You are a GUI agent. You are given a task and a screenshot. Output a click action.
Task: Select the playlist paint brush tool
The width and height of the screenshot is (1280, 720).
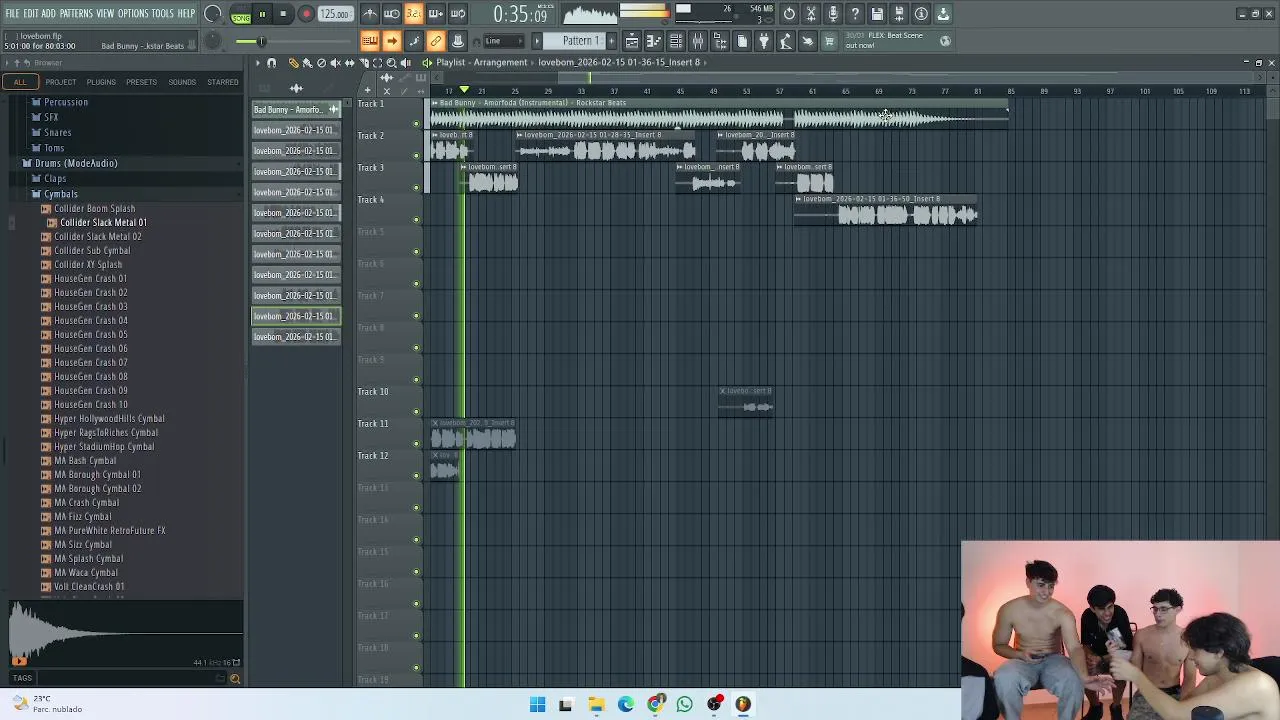pos(307,62)
